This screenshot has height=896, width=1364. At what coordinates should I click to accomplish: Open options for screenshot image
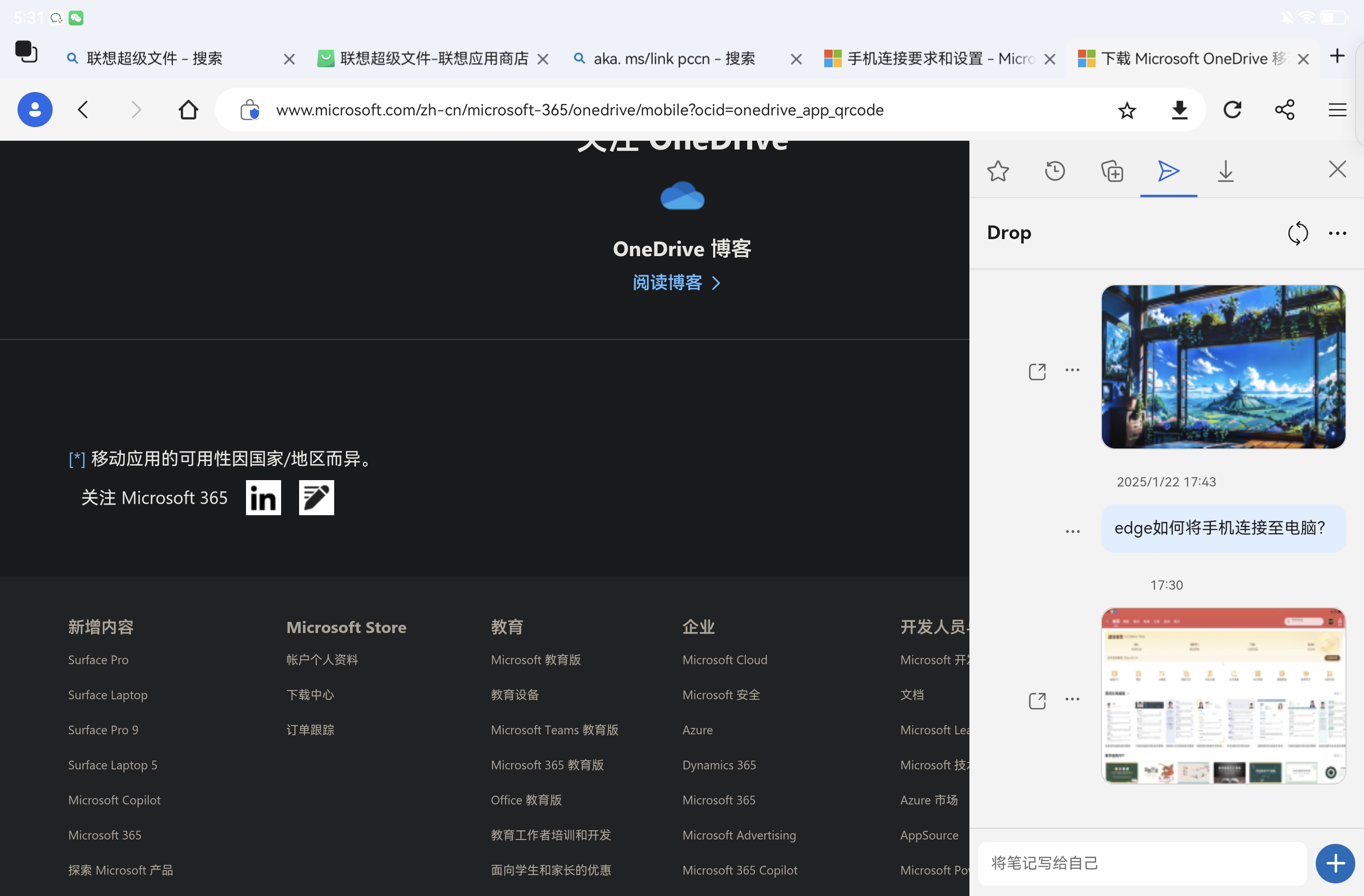pyautogui.click(x=1072, y=699)
